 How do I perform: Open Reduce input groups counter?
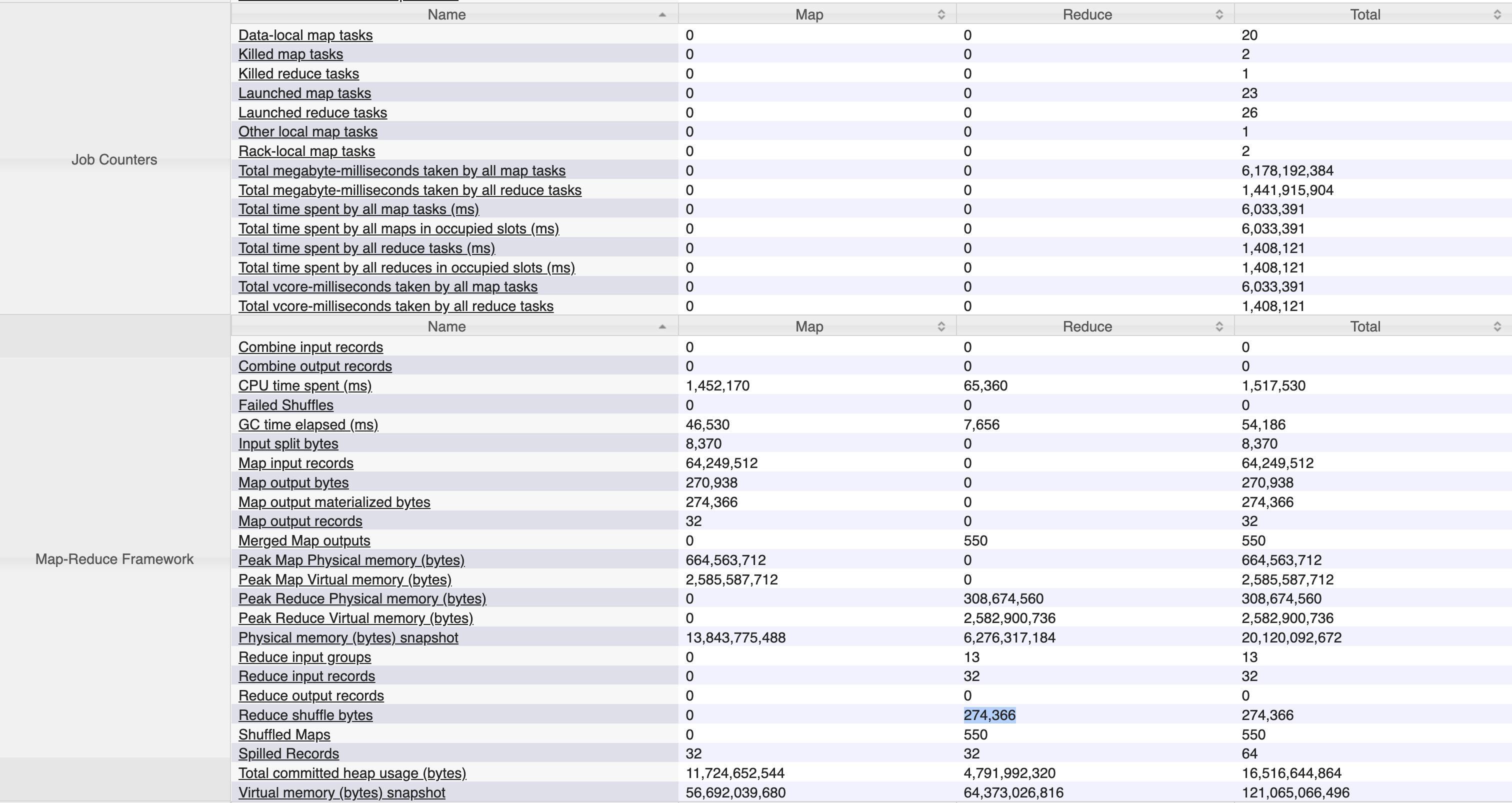point(304,657)
